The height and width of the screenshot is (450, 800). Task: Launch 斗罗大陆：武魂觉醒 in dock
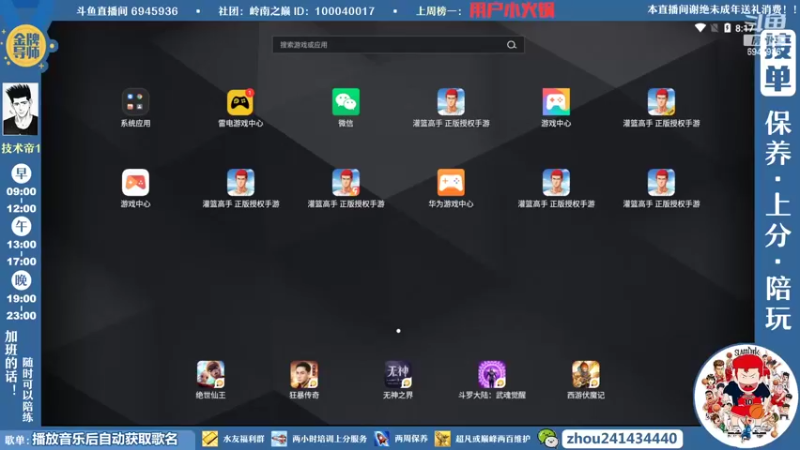coord(492,374)
